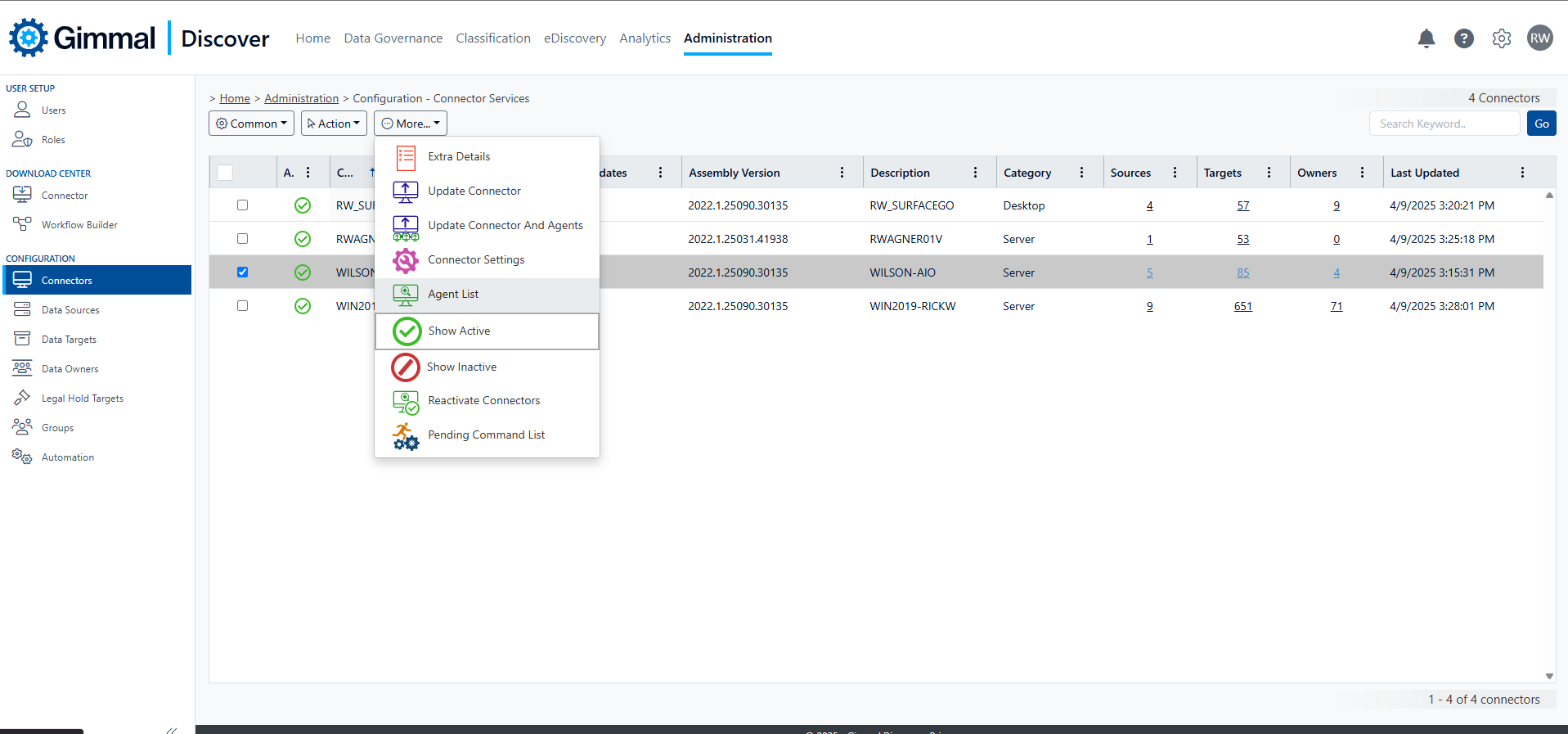This screenshot has width=1568, height=734.
Task: Select Agent List from the menu
Action: click(x=453, y=295)
